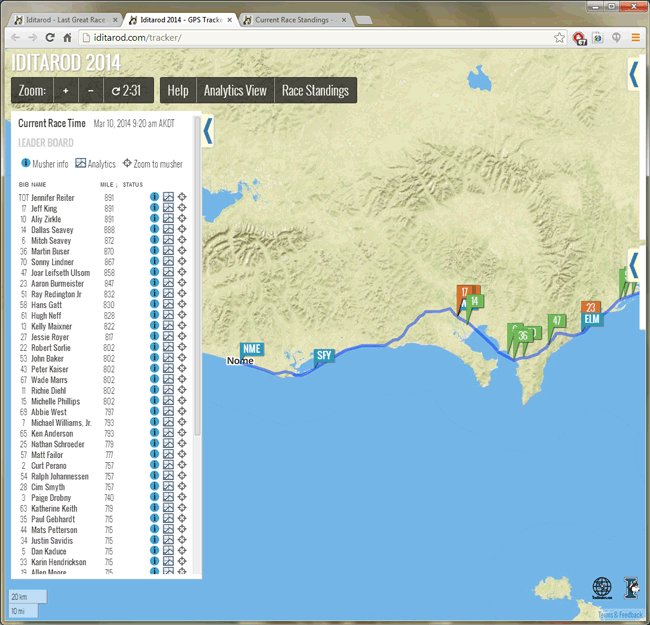Image resolution: width=650 pixels, height=625 pixels.
Task: View analytics for Mitch Seavey
Action: [x=168, y=240]
